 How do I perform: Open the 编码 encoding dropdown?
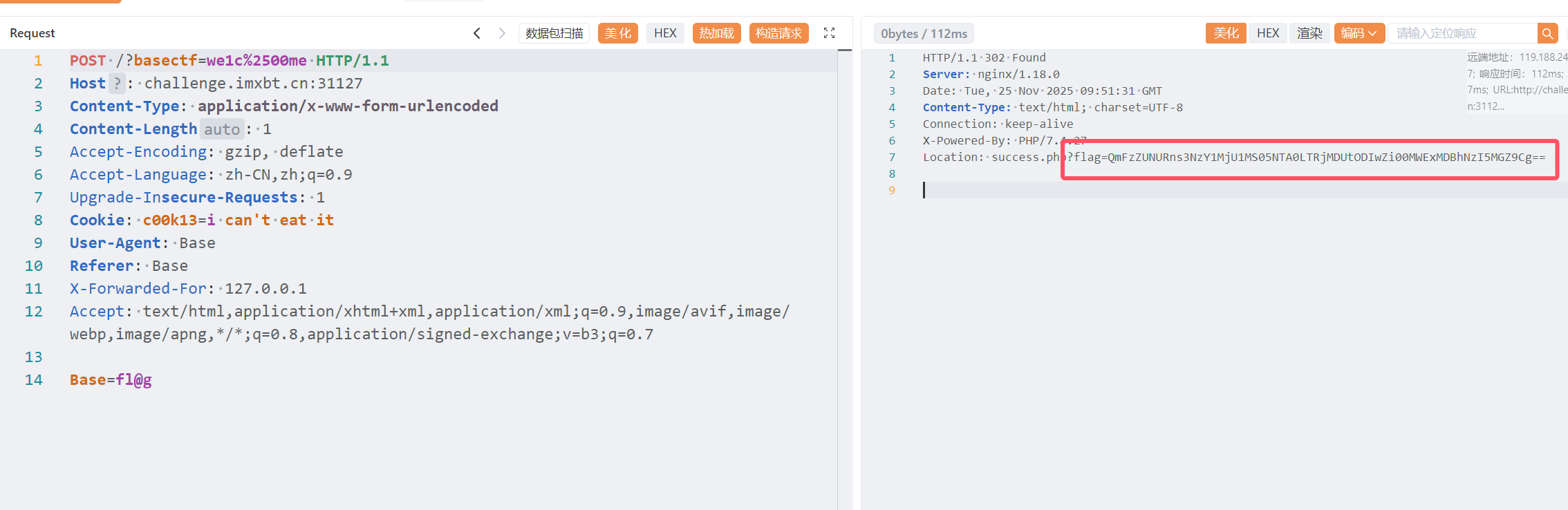[x=1359, y=33]
